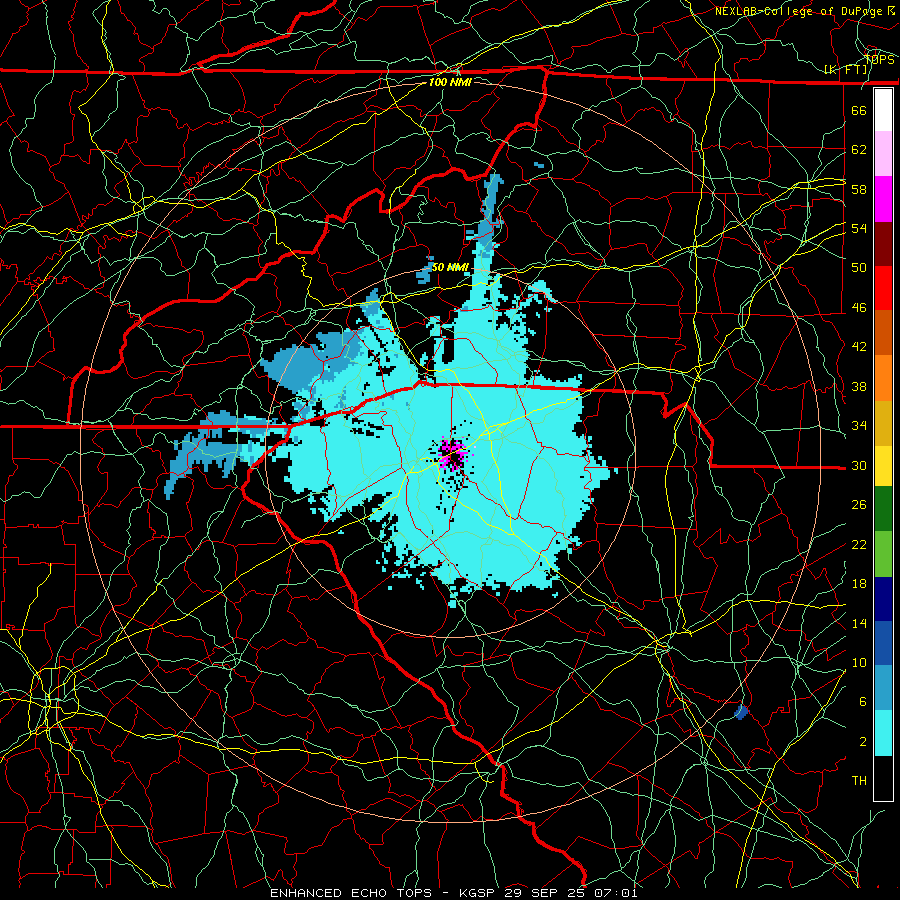
Task: Click the legend value 54
Action: tap(859, 228)
